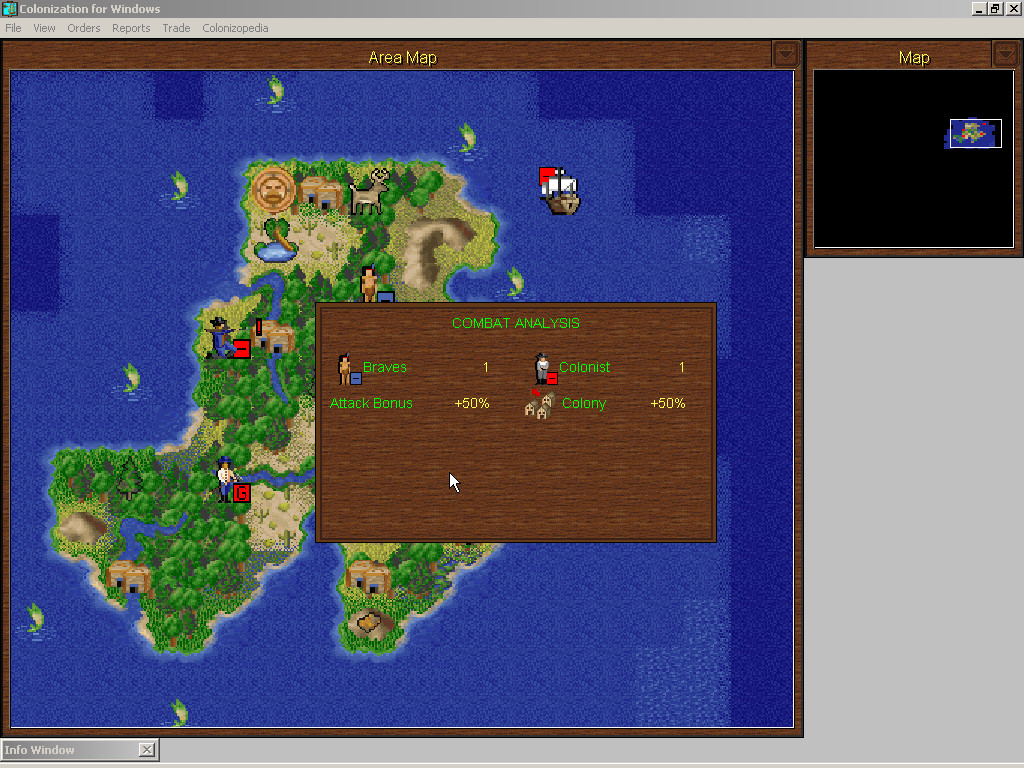Image resolution: width=1024 pixels, height=768 pixels.
Task: Close the Info Window
Action: point(147,750)
